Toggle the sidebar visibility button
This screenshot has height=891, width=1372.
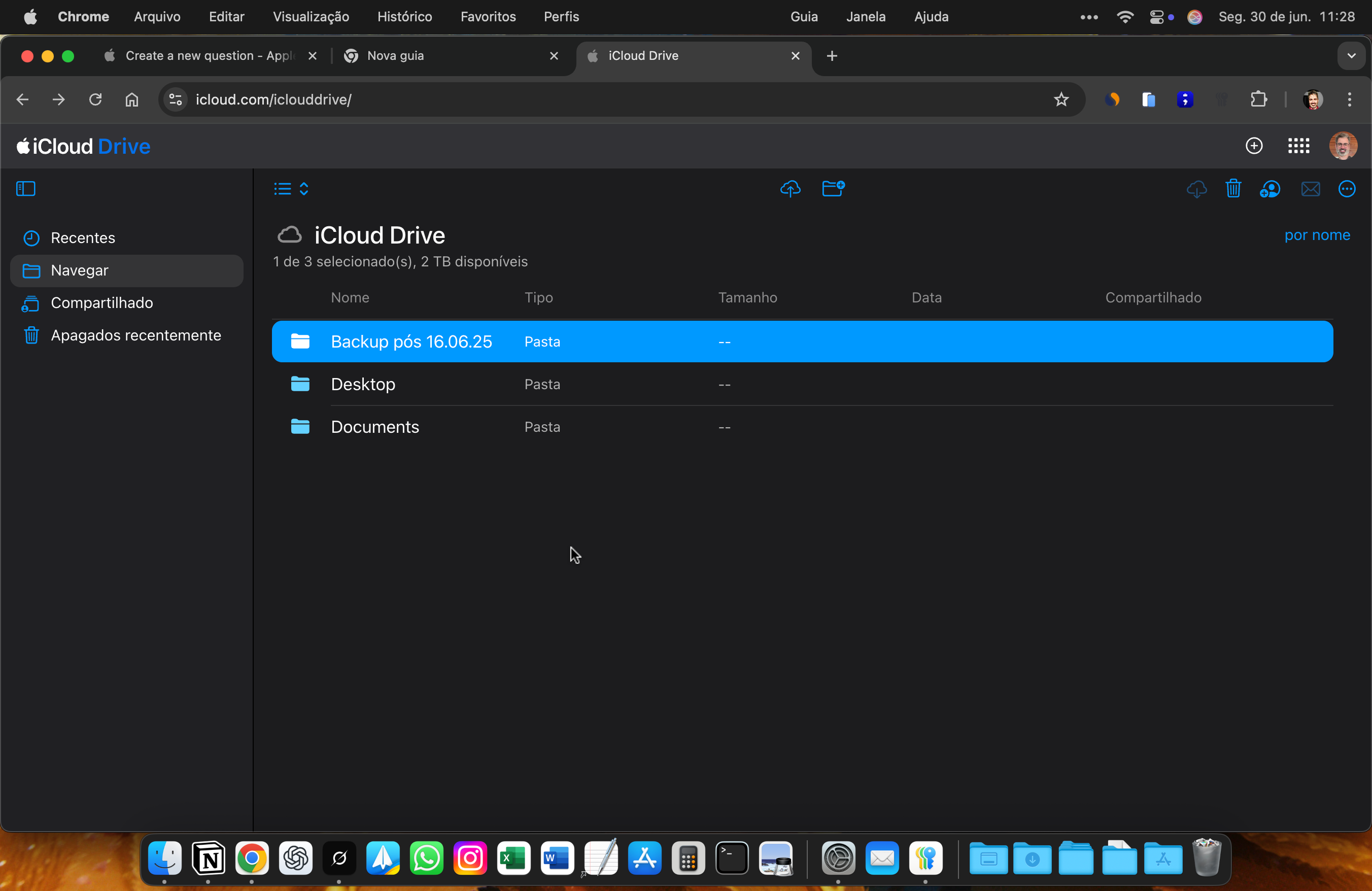point(25,189)
